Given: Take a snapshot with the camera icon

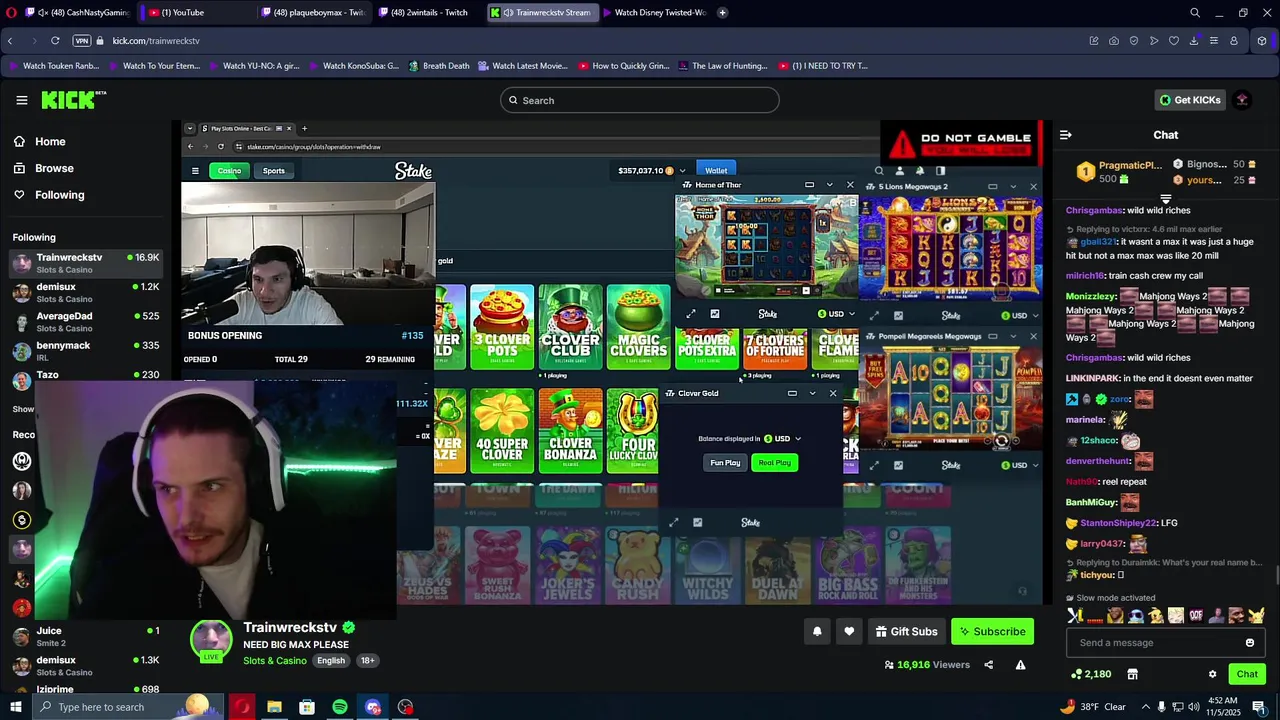Looking at the screenshot, I should click(x=1114, y=41).
